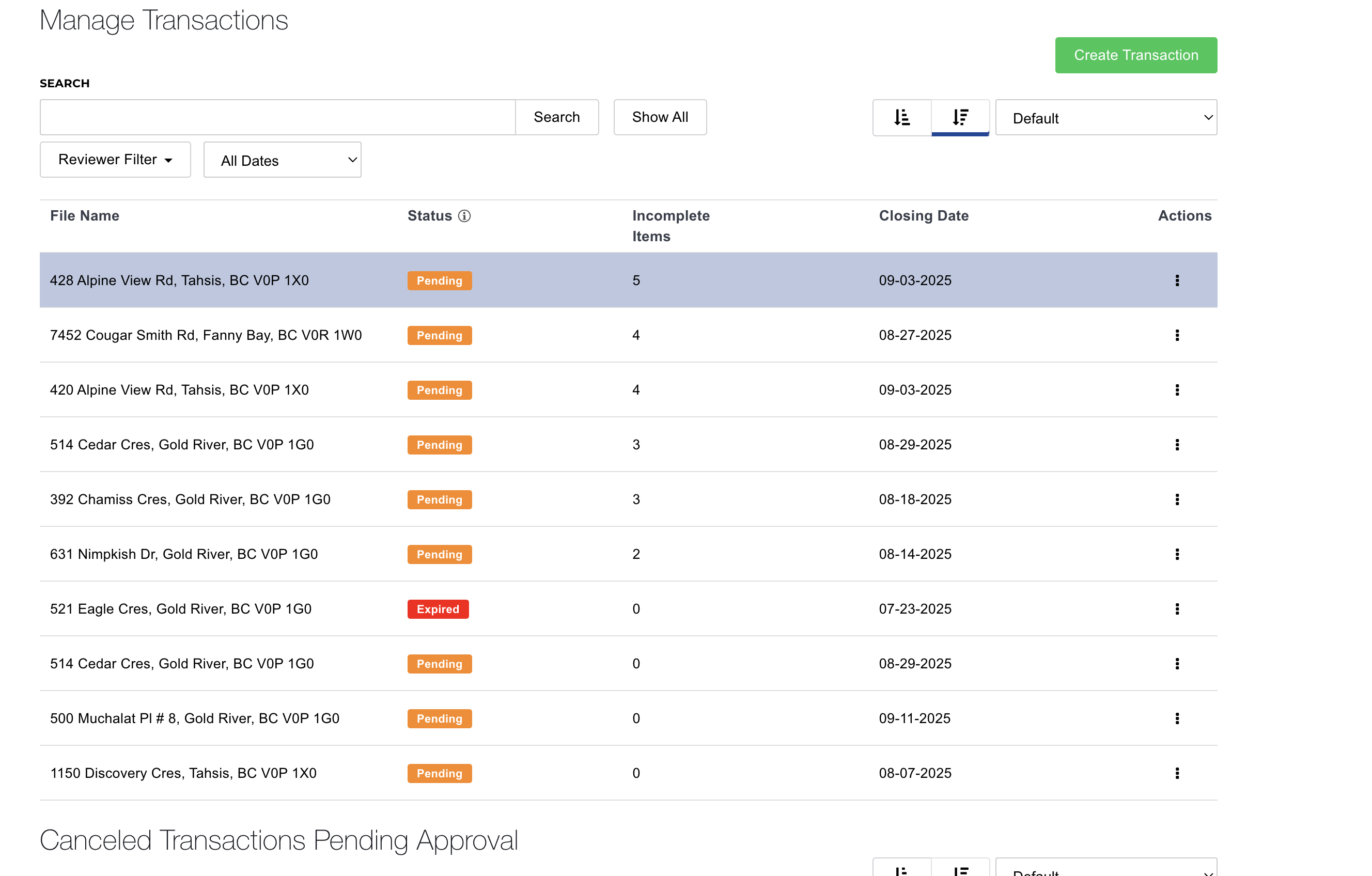This screenshot has height=876, width=1372.
Task: Open actions menu for 428 Alpine View Rd
Action: point(1177,280)
